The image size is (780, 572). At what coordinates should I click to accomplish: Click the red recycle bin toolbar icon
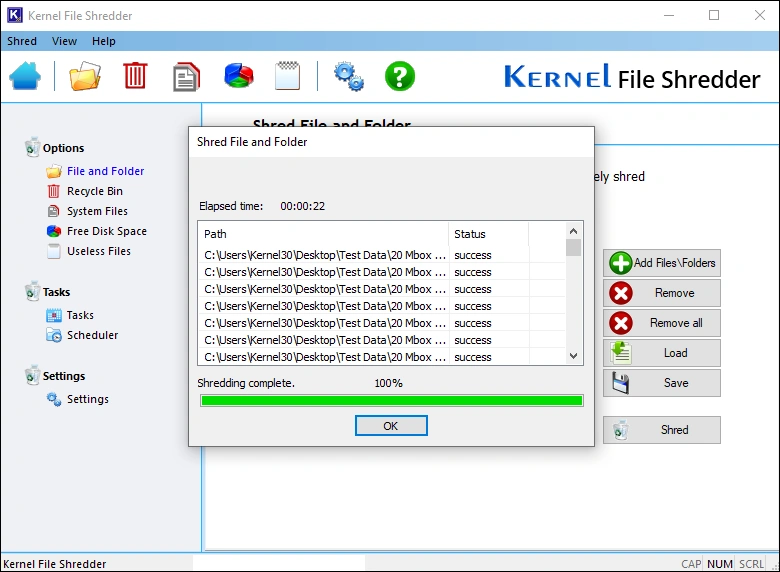pos(135,76)
